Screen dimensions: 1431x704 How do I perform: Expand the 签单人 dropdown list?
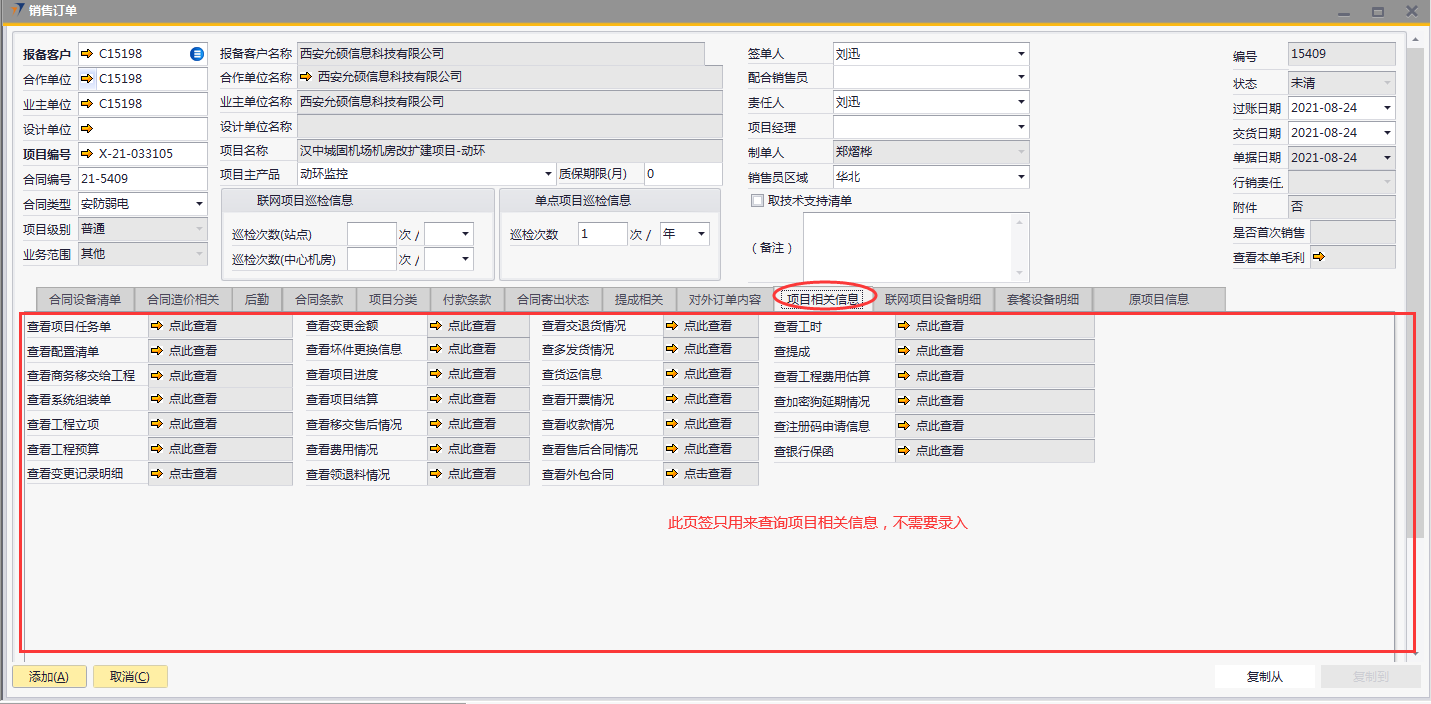[x=1021, y=54]
